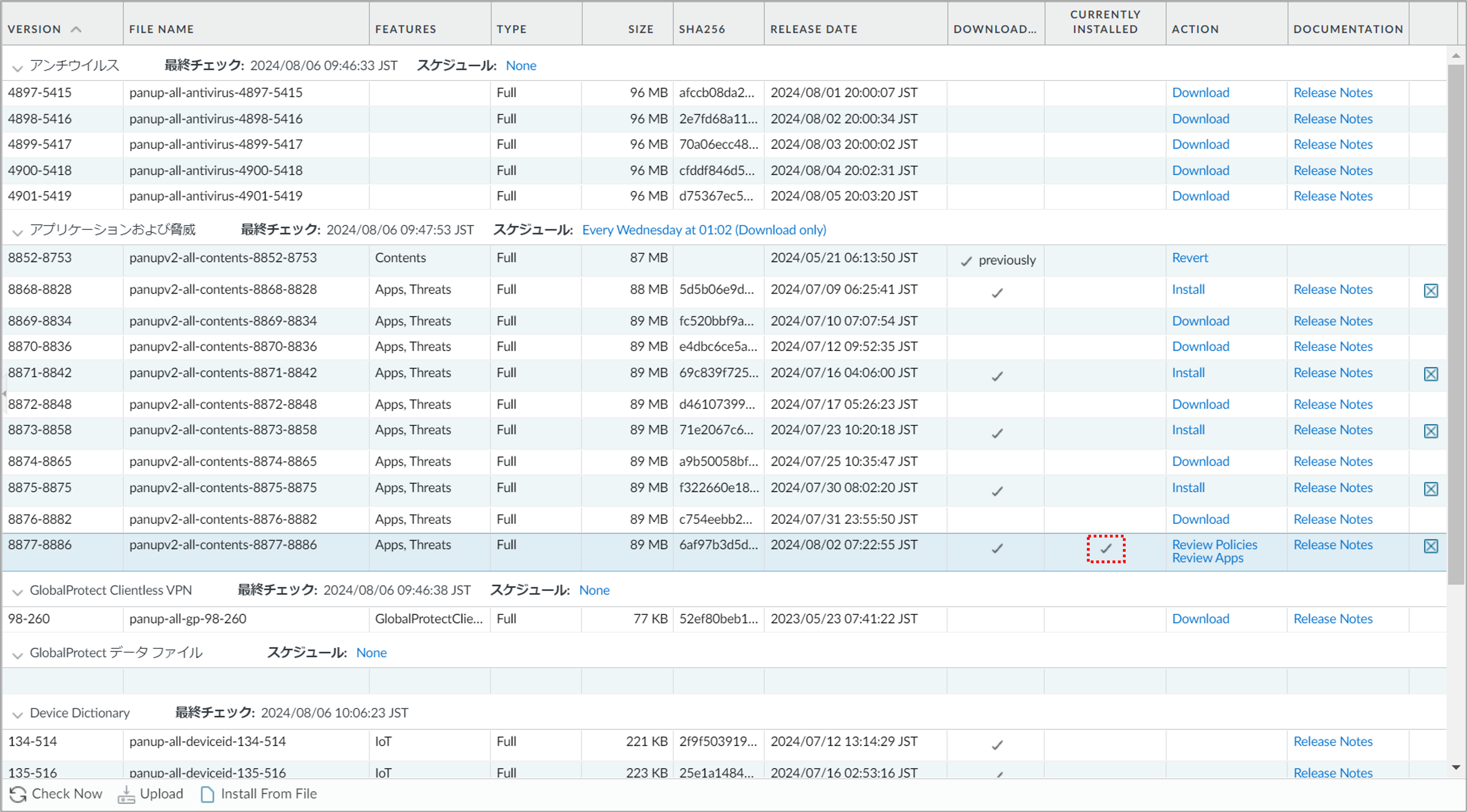Collapse the アプリケーションおよび脅威 section
Screen dimensions: 1467x812
coord(18,232)
